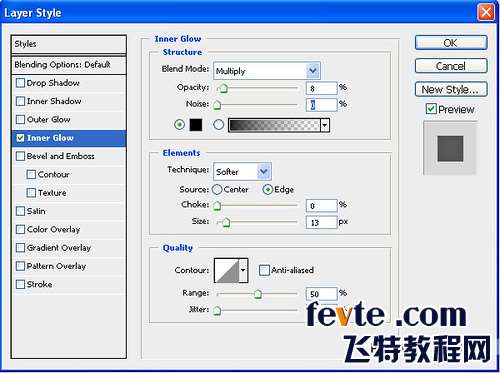Enable the Color Overlay checkbox

[x=20, y=229]
